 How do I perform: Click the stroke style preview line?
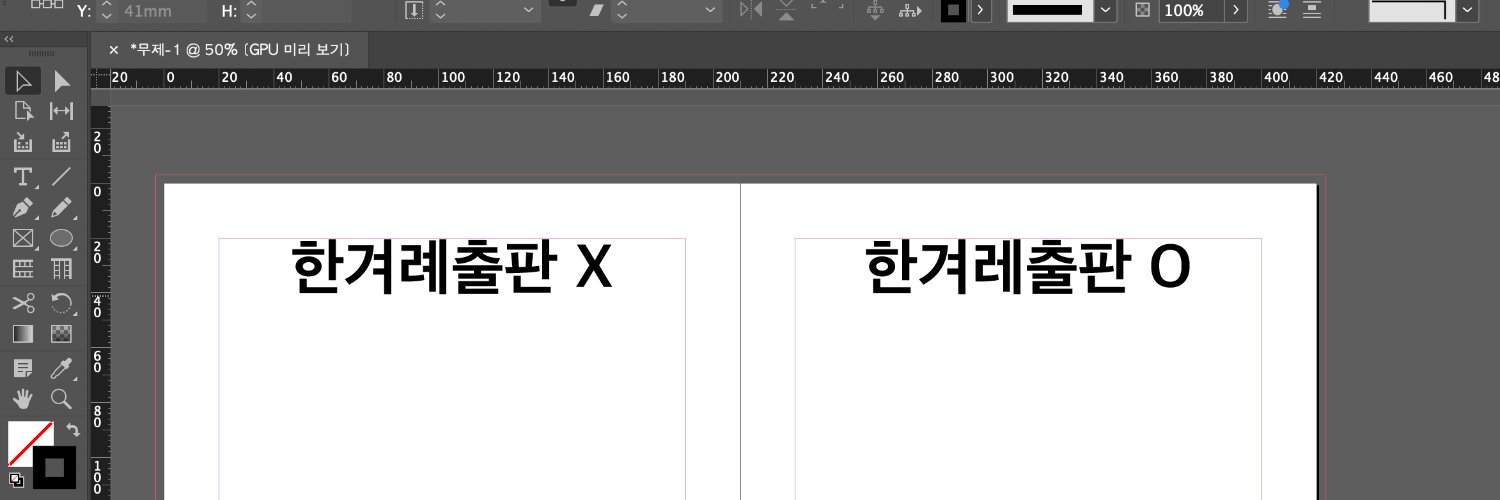pyautogui.click(x=1049, y=10)
